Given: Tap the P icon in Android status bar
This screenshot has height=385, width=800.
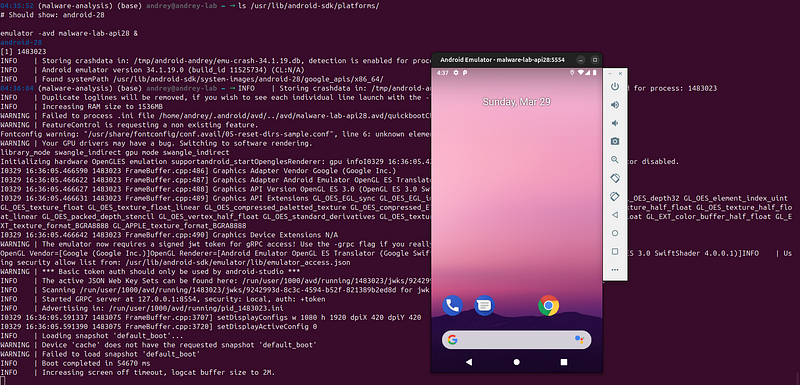Looking at the screenshot, I should (x=465, y=73).
